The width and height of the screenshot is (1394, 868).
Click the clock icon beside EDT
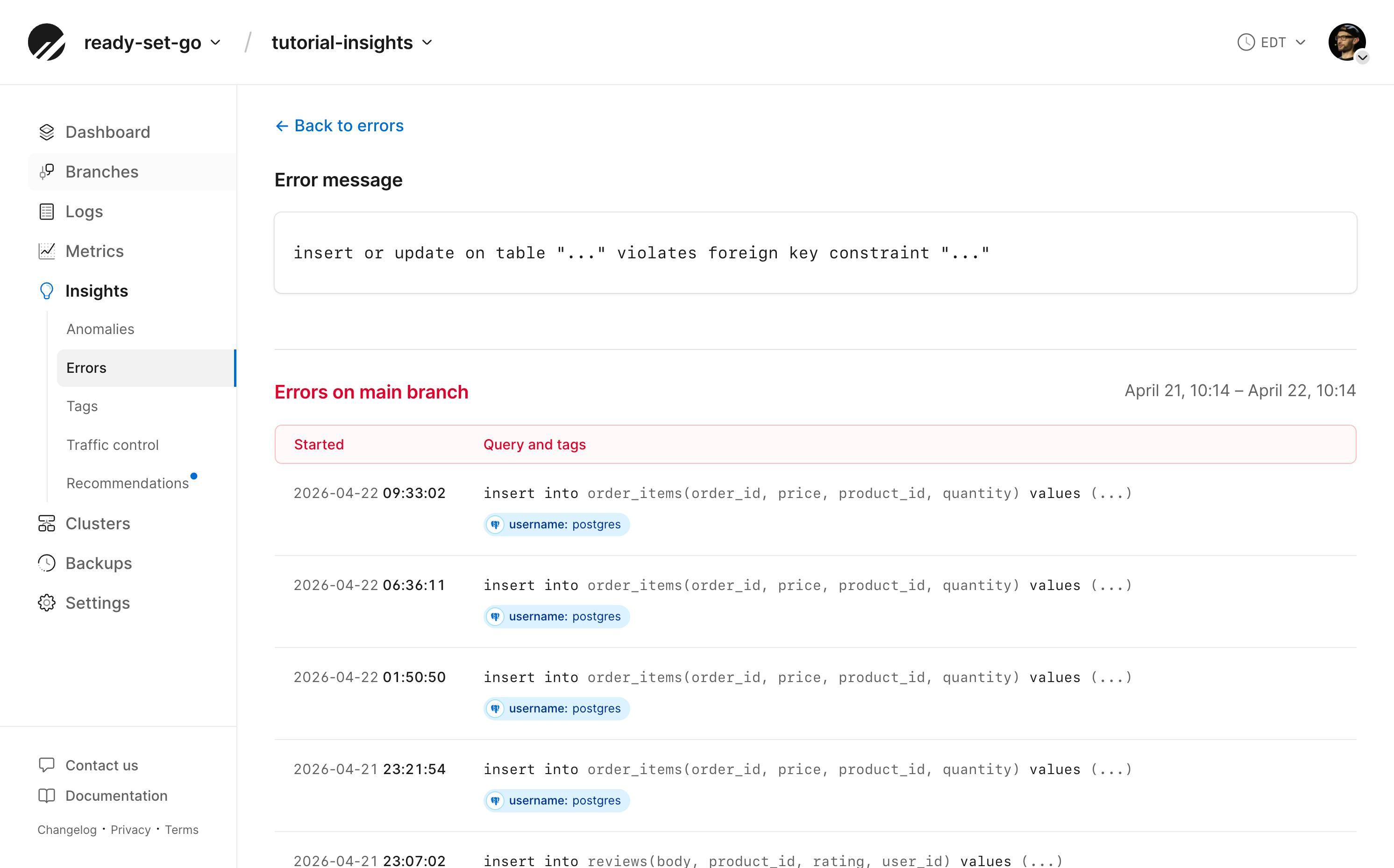[x=1246, y=43]
